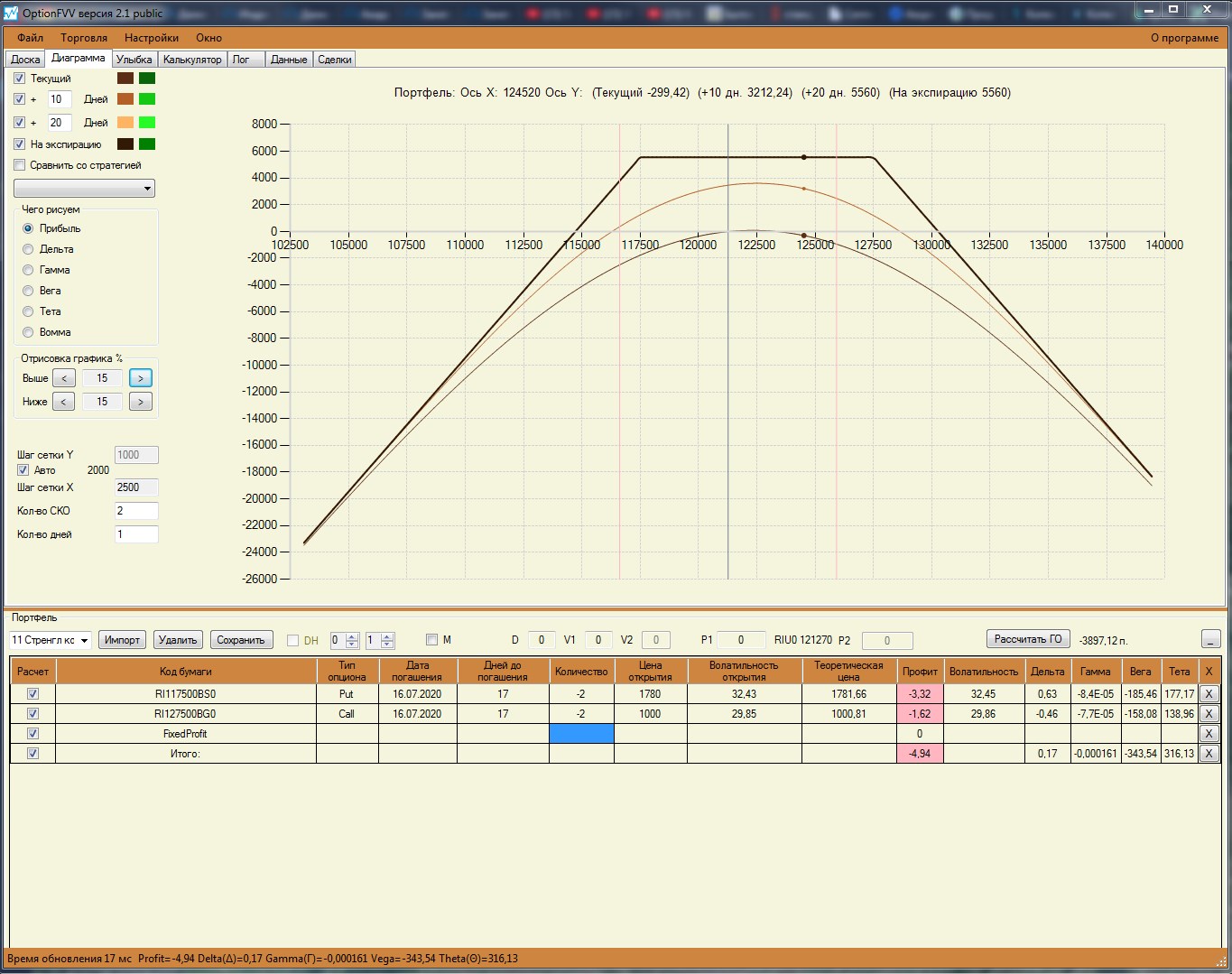1232x974 pixels.
Task: Toggle the M checkbox in portfolio toolbar
Action: (431, 640)
